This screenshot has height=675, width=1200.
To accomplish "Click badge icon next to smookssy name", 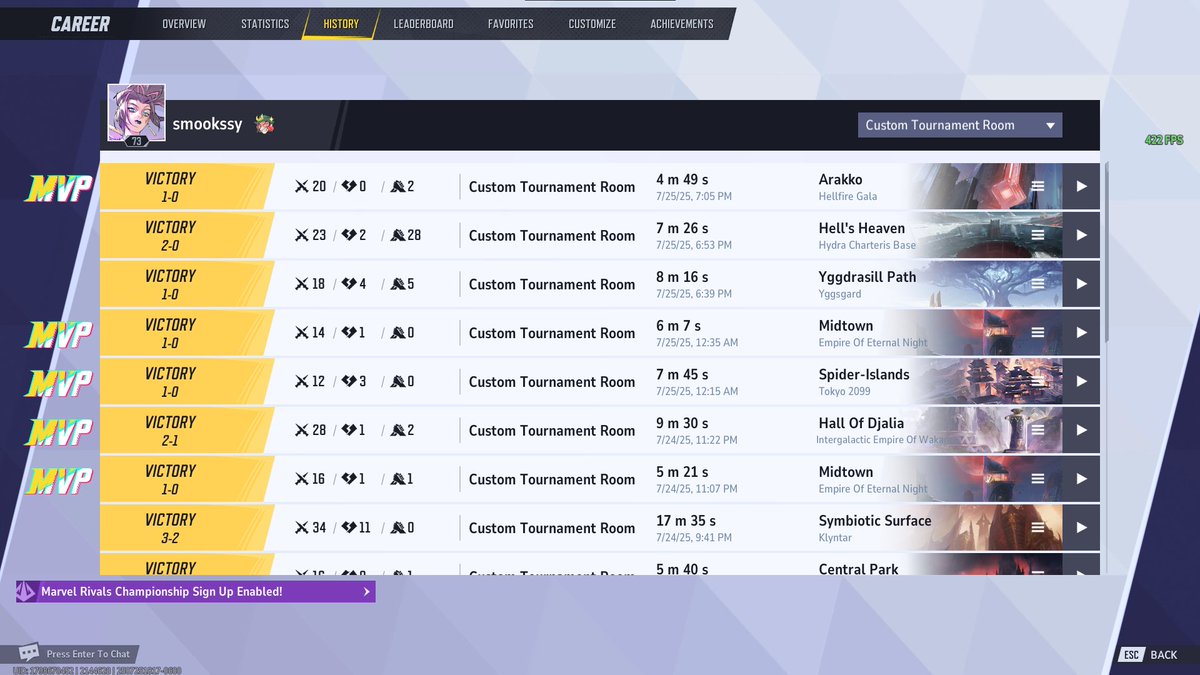I will (x=264, y=125).
